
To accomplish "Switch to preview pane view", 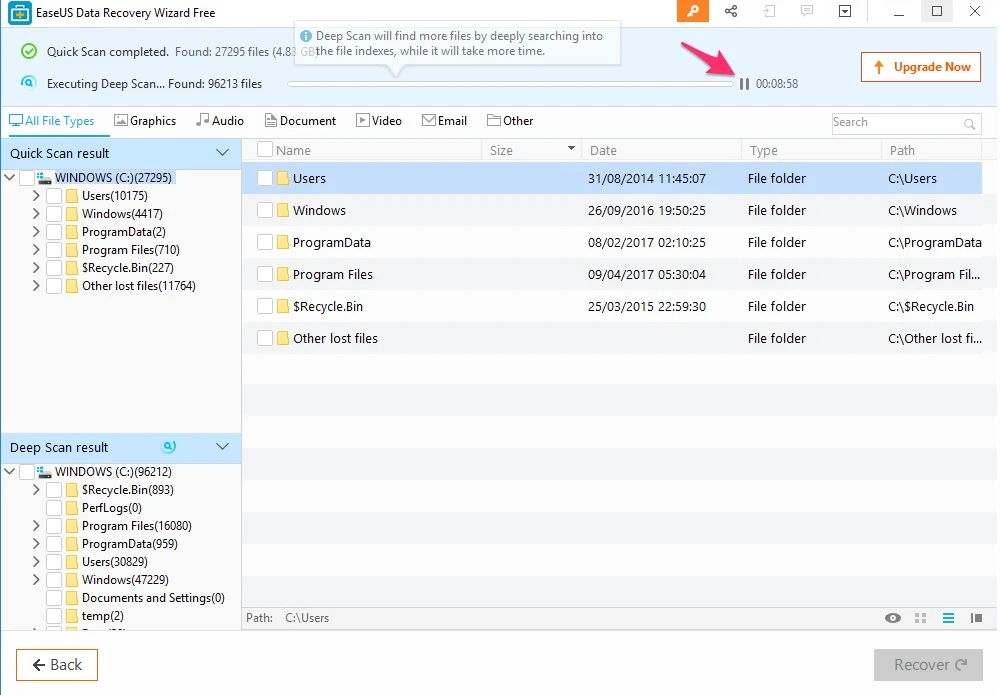I will point(976,618).
